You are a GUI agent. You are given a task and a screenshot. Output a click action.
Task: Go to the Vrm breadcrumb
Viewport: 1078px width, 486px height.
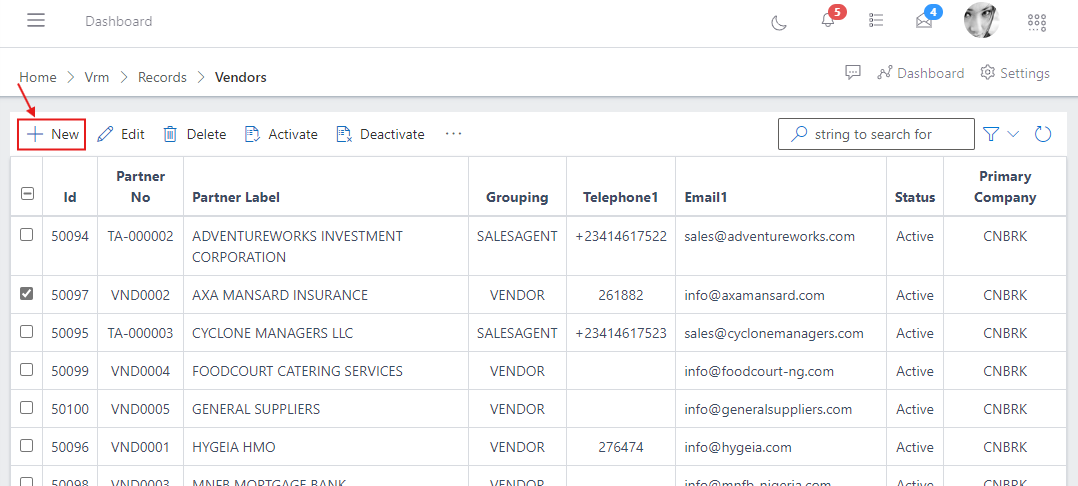pyautogui.click(x=97, y=77)
